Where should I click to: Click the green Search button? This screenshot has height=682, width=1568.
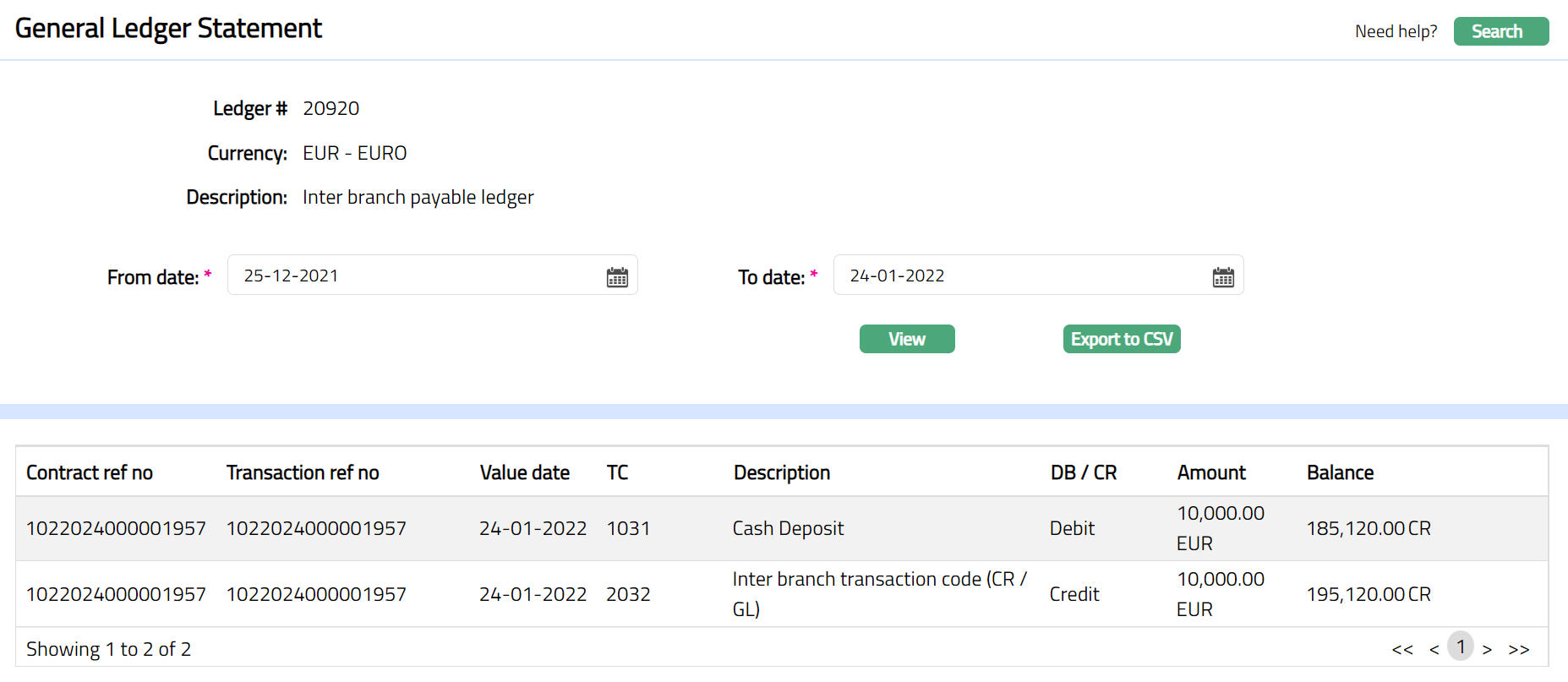tap(1500, 31)
